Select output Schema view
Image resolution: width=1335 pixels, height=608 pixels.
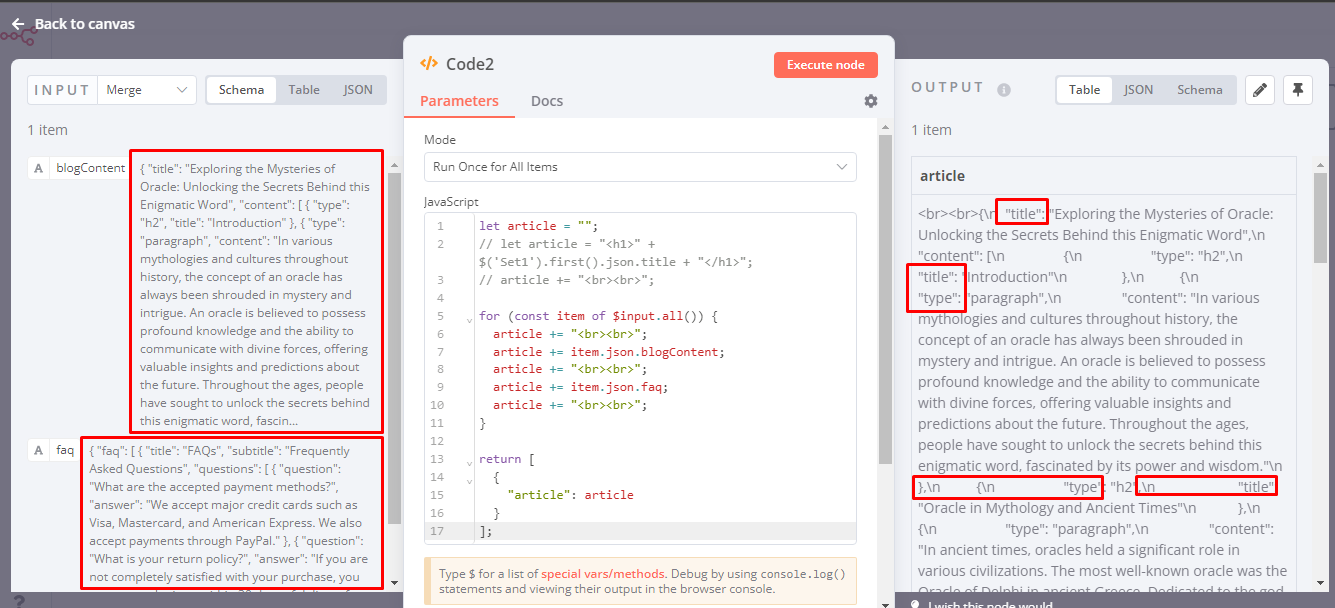1199,90
